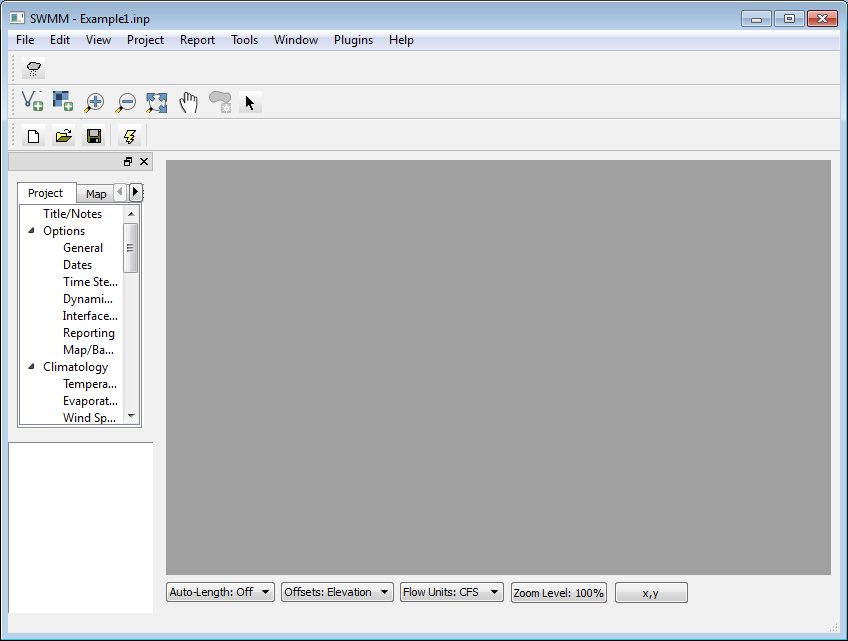Viewport: 848px width, 641px height.
Task: Select Time Steps tree item
Action: coord(90,282)
